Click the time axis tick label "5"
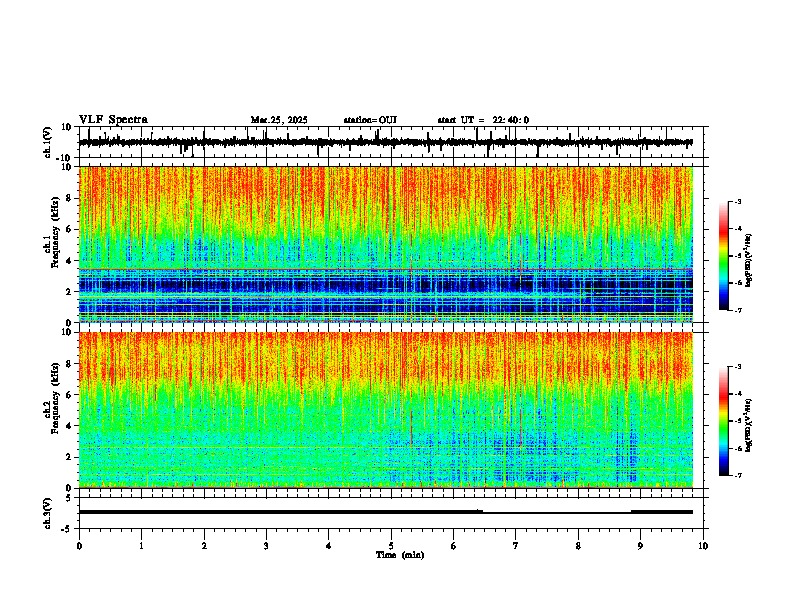 point(391,546)
